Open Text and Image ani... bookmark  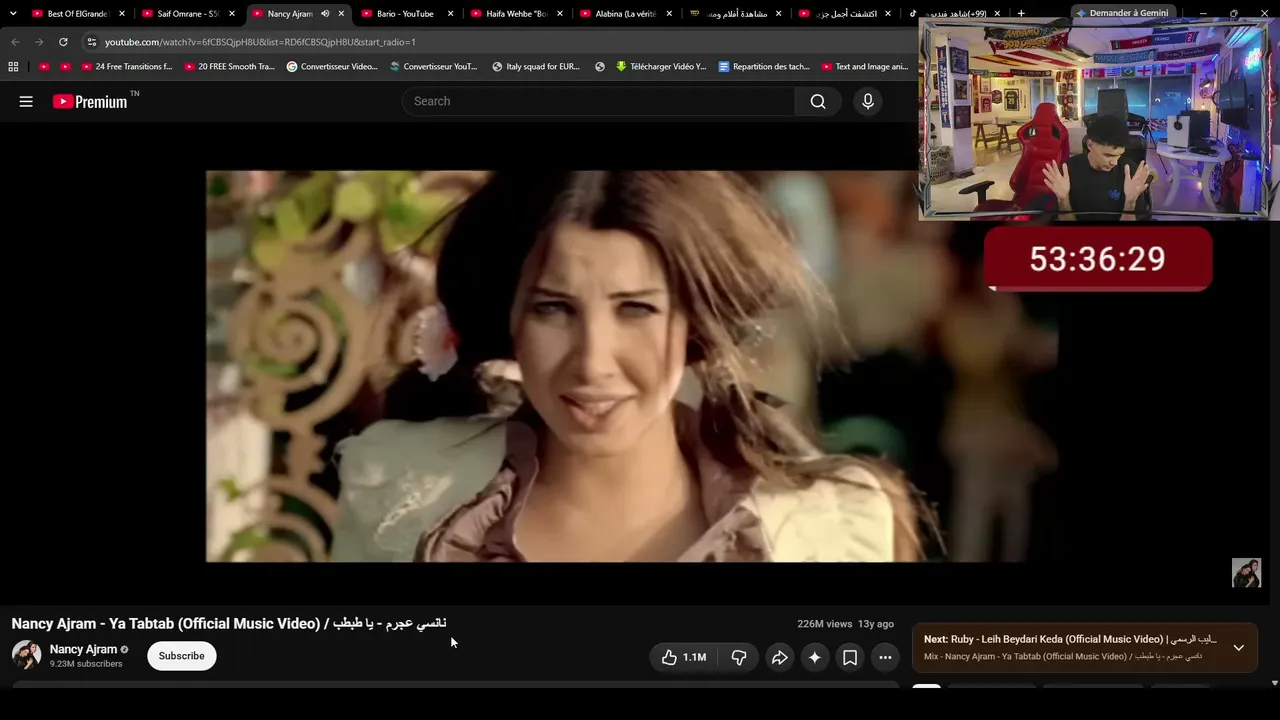click(x=865, y=67)
